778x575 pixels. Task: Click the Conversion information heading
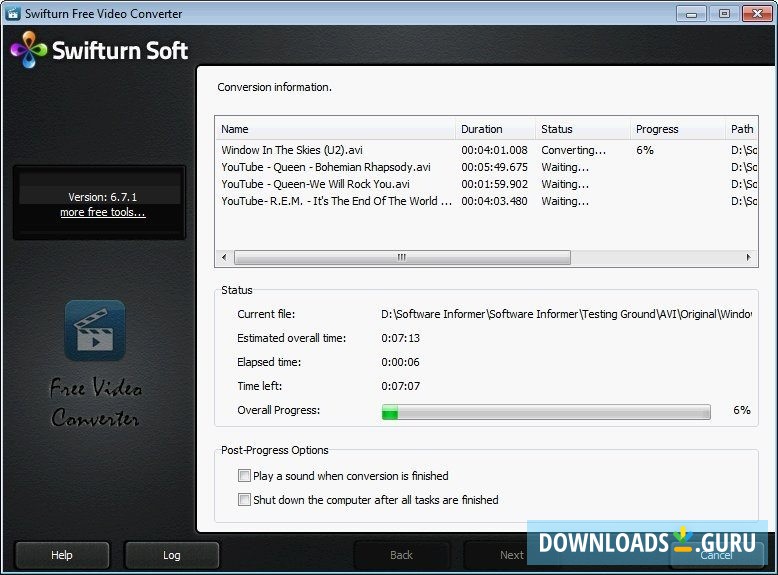274,87
